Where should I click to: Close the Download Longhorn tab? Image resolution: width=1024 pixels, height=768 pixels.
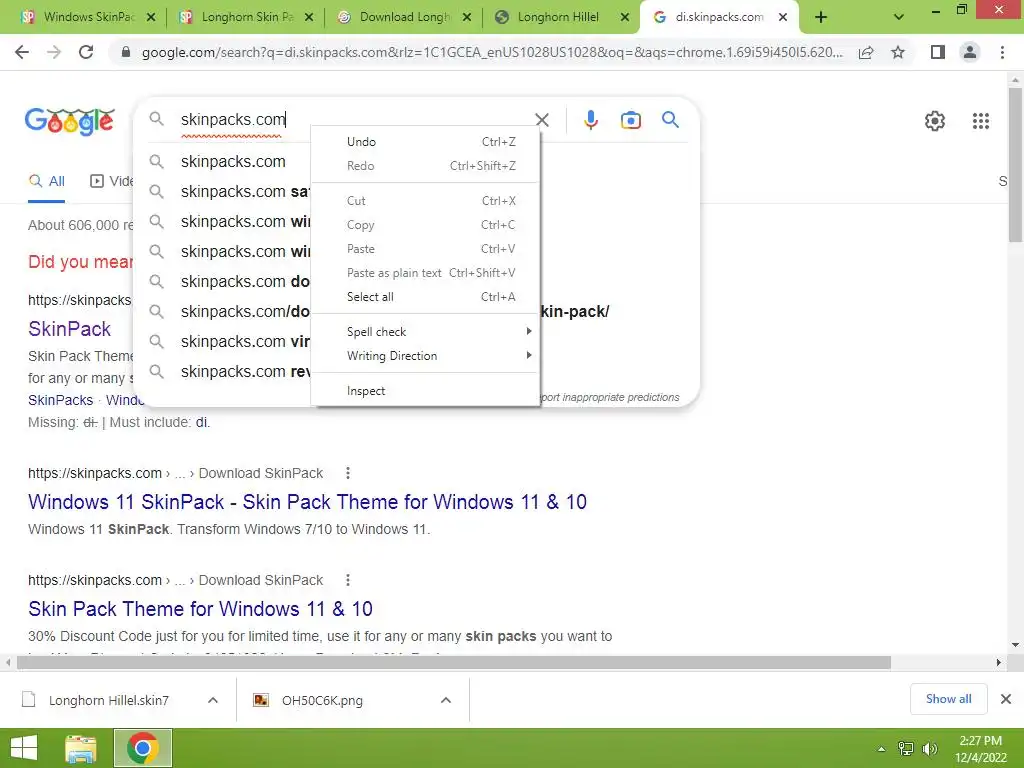click(467, 18)
